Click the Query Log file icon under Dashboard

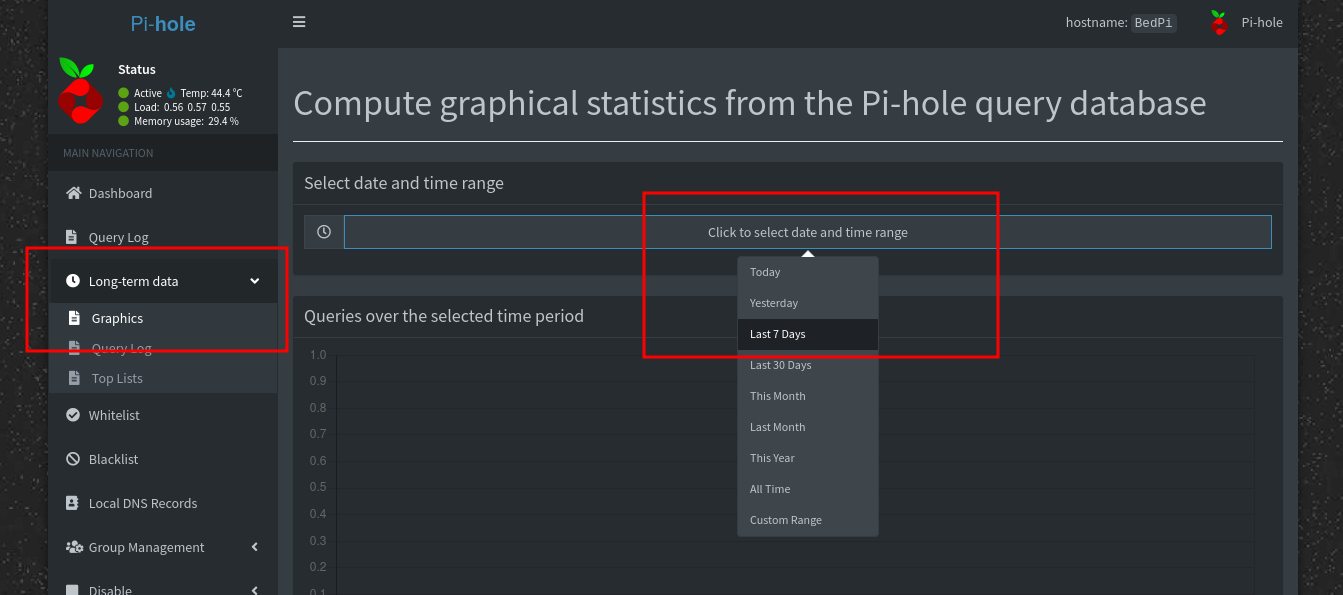[71, 237]
